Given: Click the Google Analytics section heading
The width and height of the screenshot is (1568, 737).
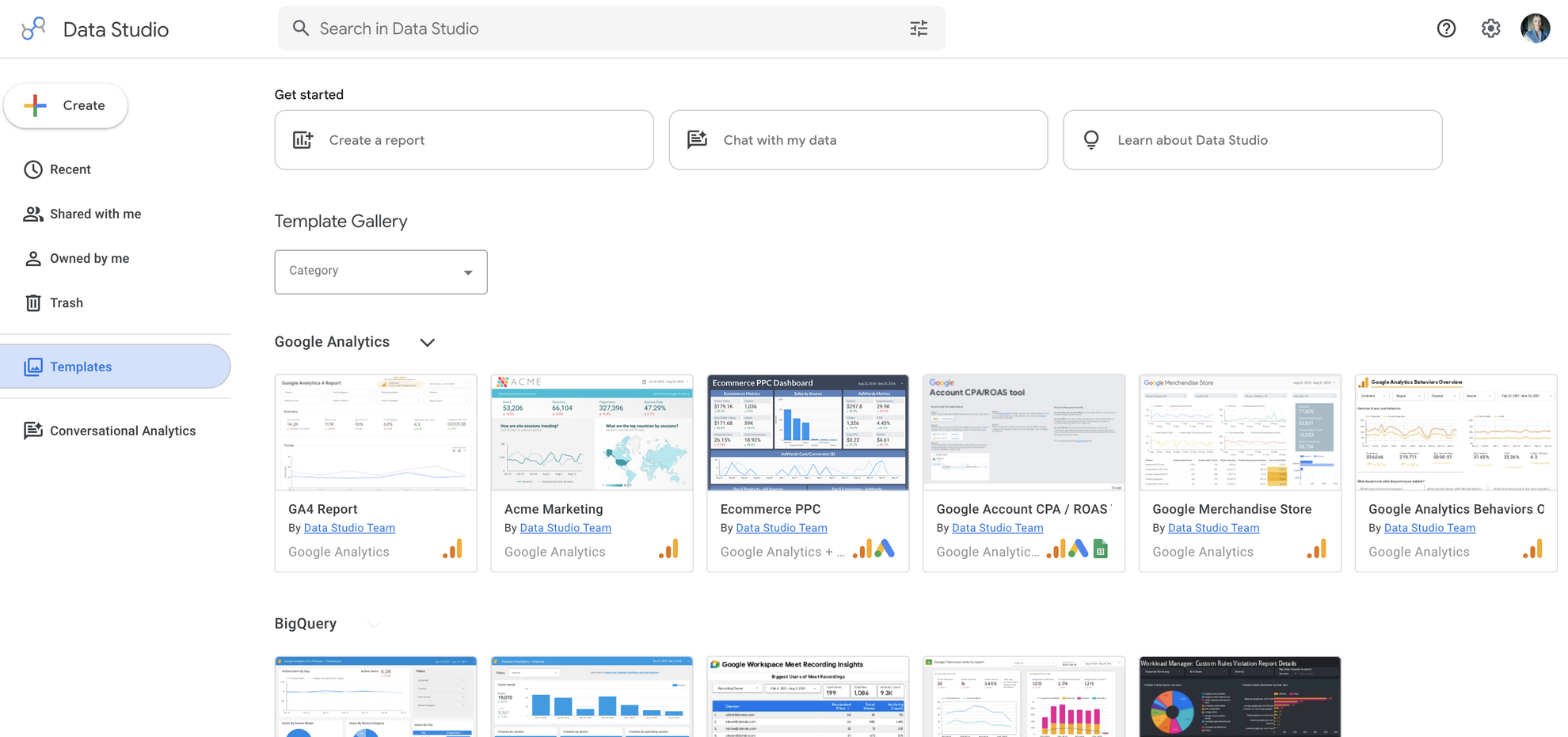Looking at the screenshot, I should [332, 342].
